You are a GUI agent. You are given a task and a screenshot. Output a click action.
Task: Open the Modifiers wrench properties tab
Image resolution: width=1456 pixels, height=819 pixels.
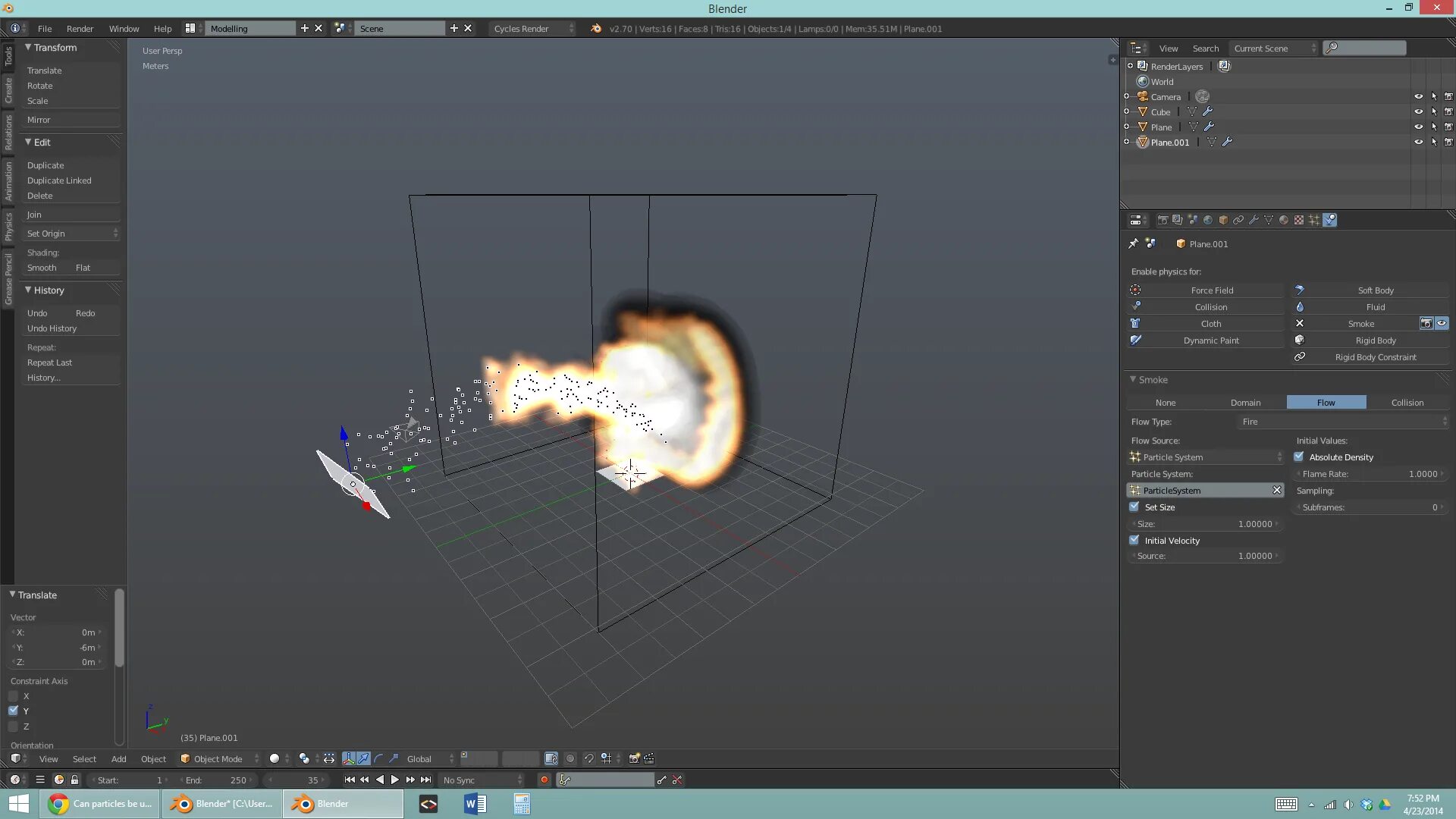pyautogui.click(x=1254, y=220)
